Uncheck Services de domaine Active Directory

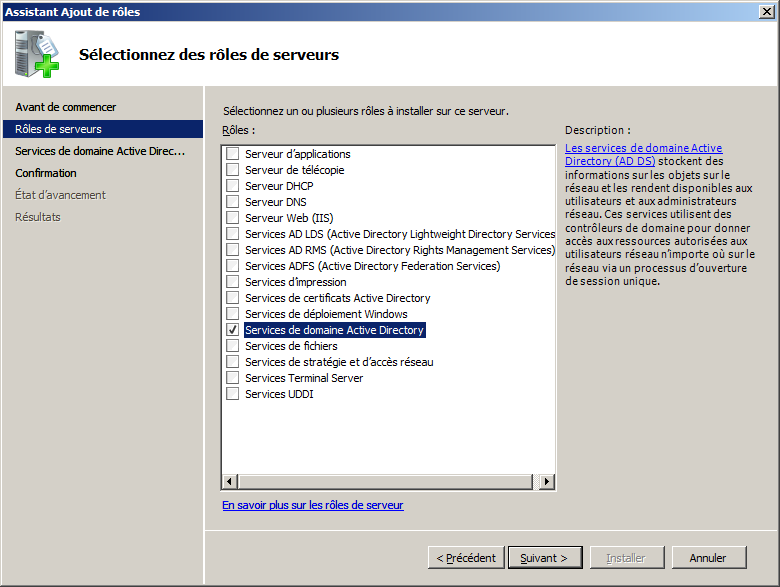click(x=233, y=330)
